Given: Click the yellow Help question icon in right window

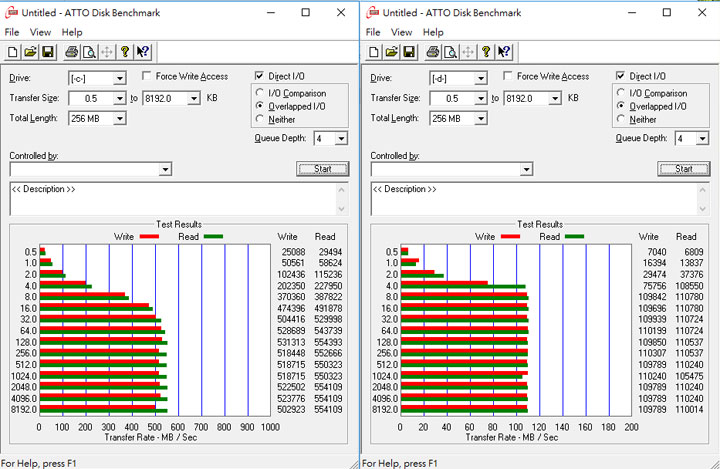Looking at the screenshot, I should point(485,52).
